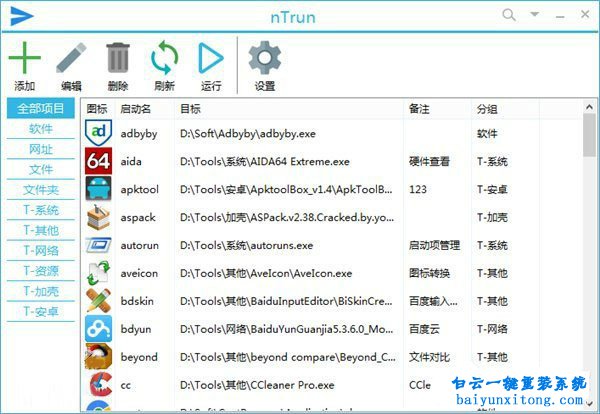Click the green plus Add icon
Viewport: 600px width, 414px height.
pyautogui.click(x=24, y=58)
